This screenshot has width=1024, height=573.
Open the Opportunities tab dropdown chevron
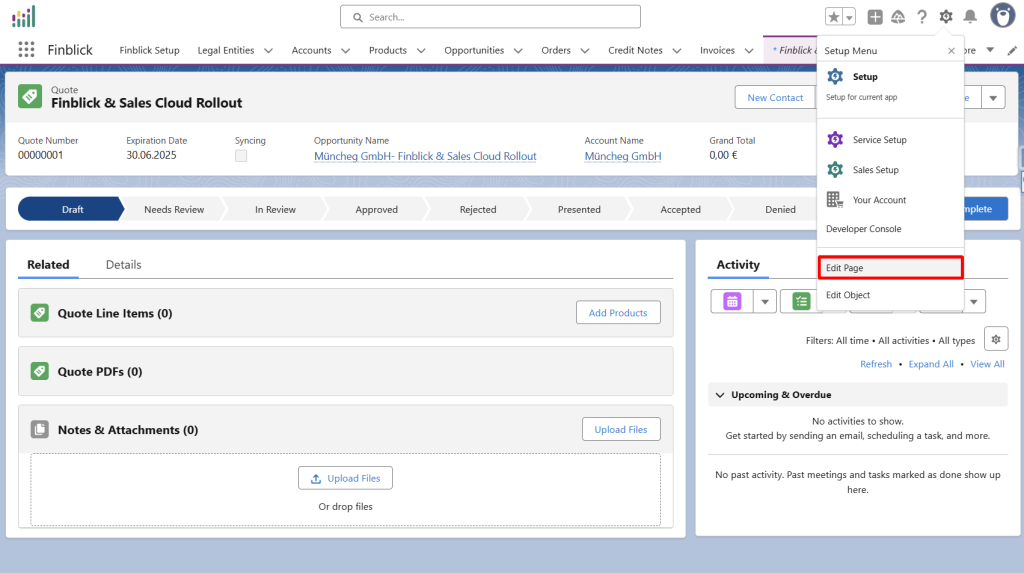pos(519,51)
